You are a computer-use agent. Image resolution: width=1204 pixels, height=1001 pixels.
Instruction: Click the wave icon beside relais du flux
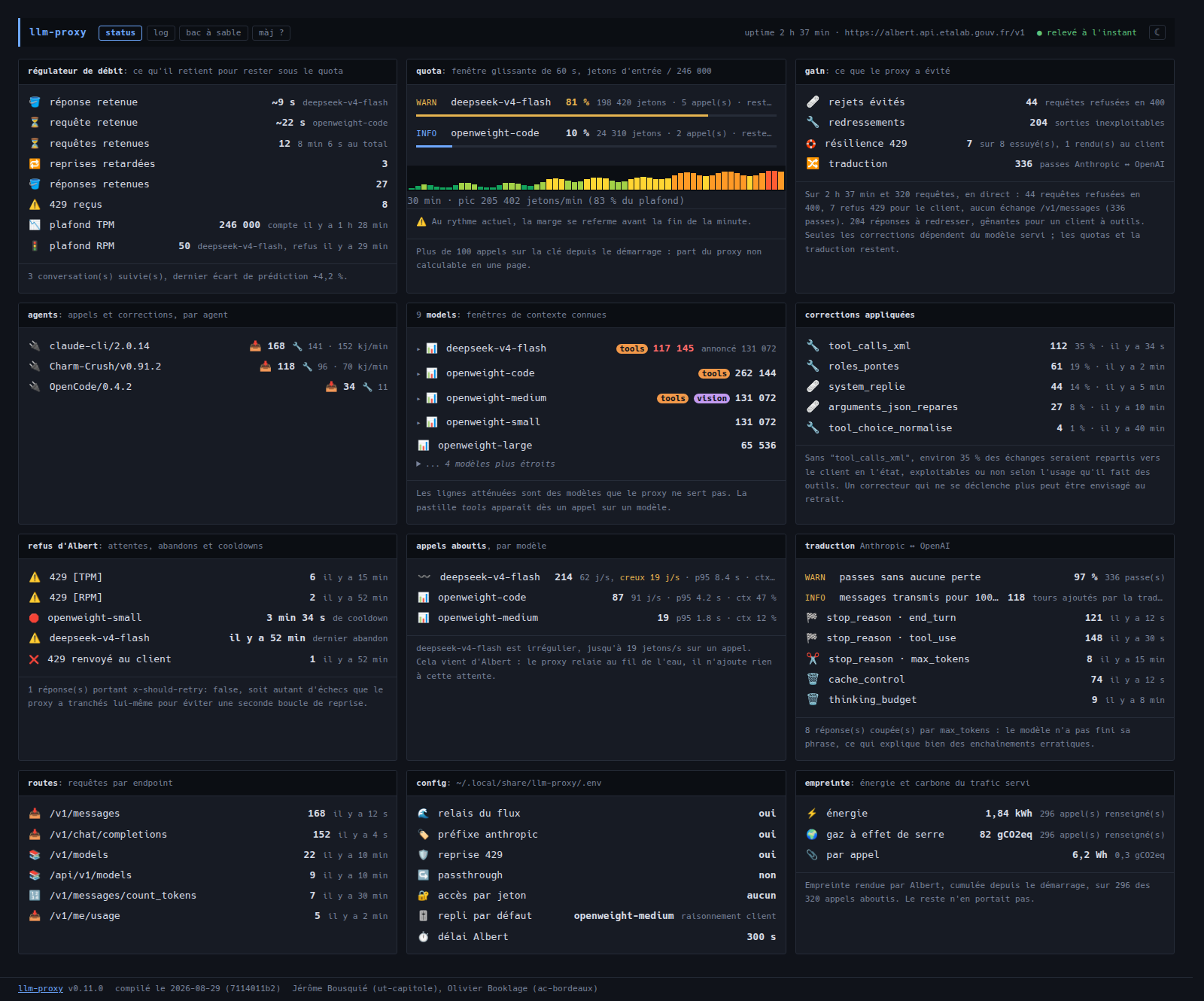(424, 814)
